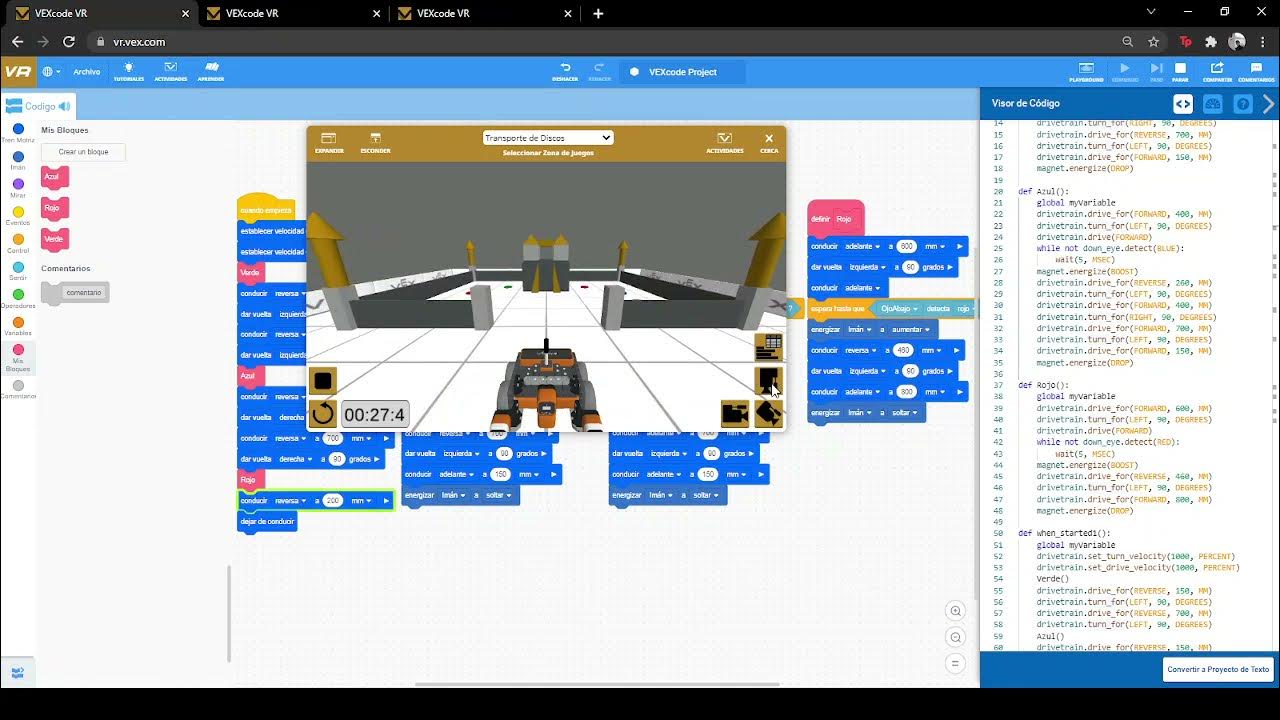Select Tren Motriz block category
The width and height of the screenshot is (1280, 720).
tap(18, 133)
